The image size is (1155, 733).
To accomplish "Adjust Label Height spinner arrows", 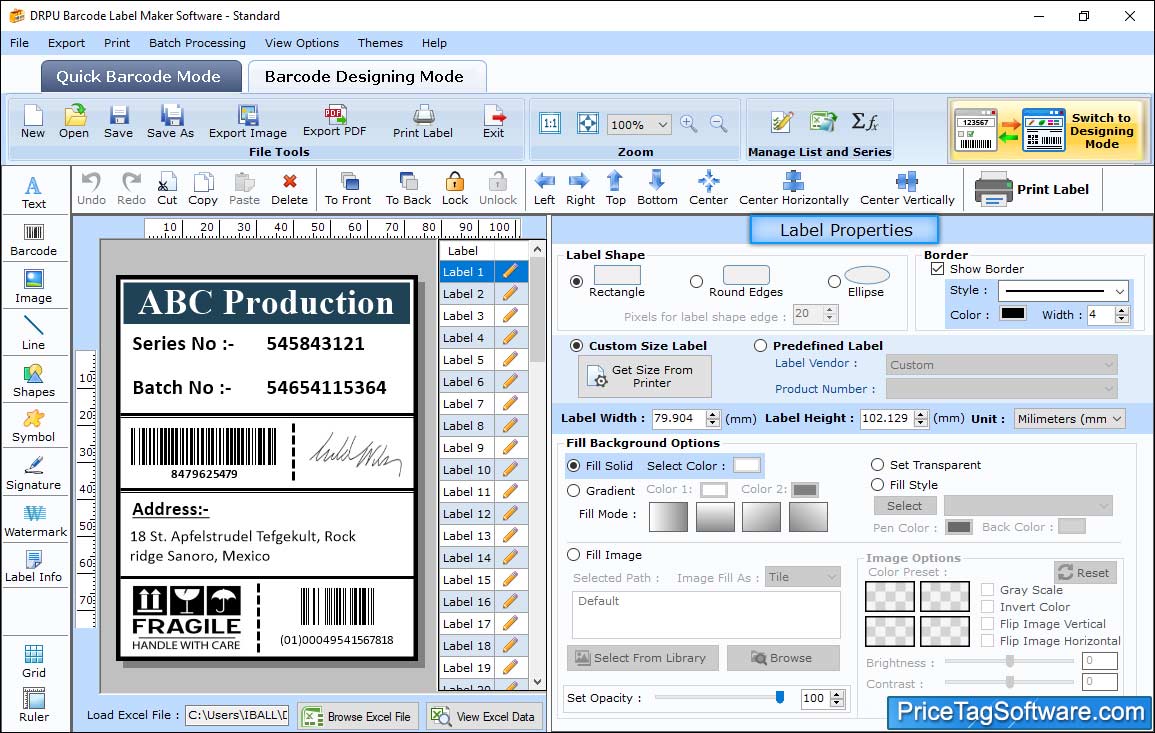I will [x=921, y=418].
